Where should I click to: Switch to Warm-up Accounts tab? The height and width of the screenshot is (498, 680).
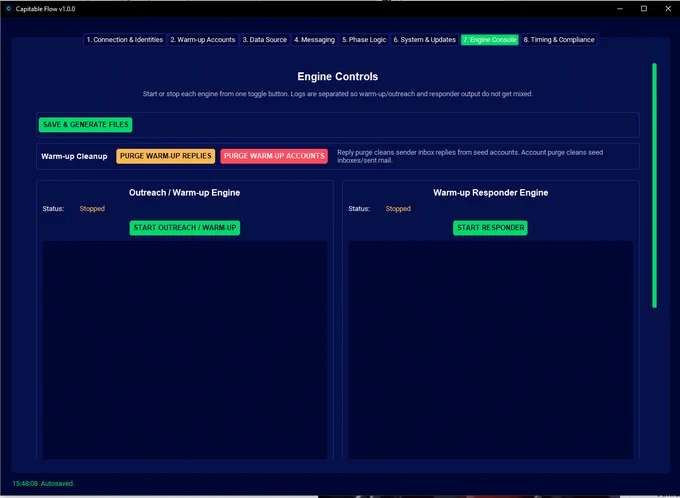pyautogui.click(x=203, y=39)
